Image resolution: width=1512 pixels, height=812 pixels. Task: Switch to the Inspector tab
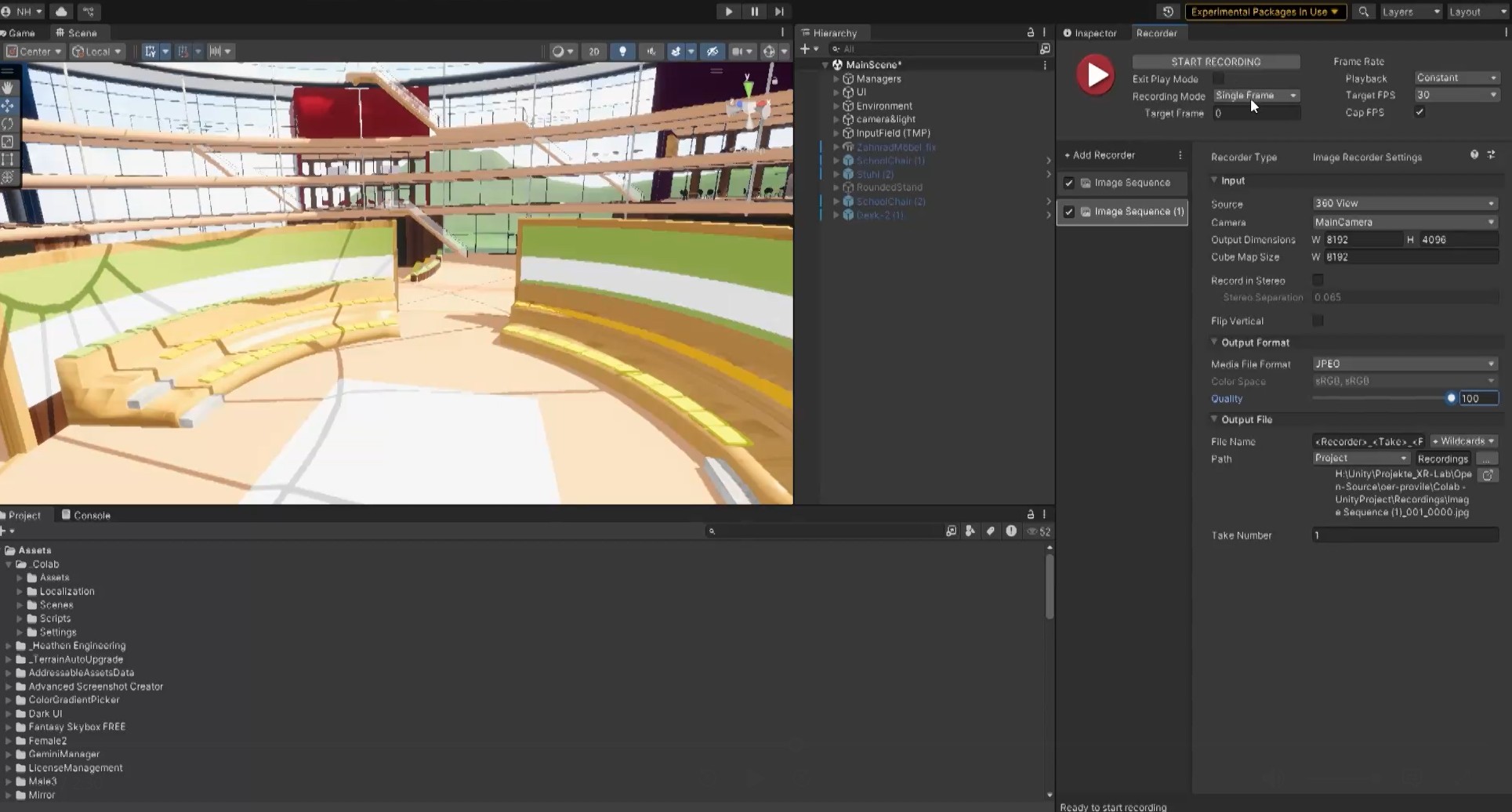tap(1090, 33)
